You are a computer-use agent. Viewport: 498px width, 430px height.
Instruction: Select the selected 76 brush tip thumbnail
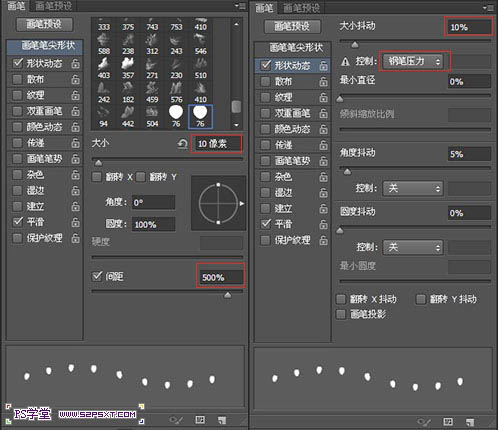coord(200,117)
